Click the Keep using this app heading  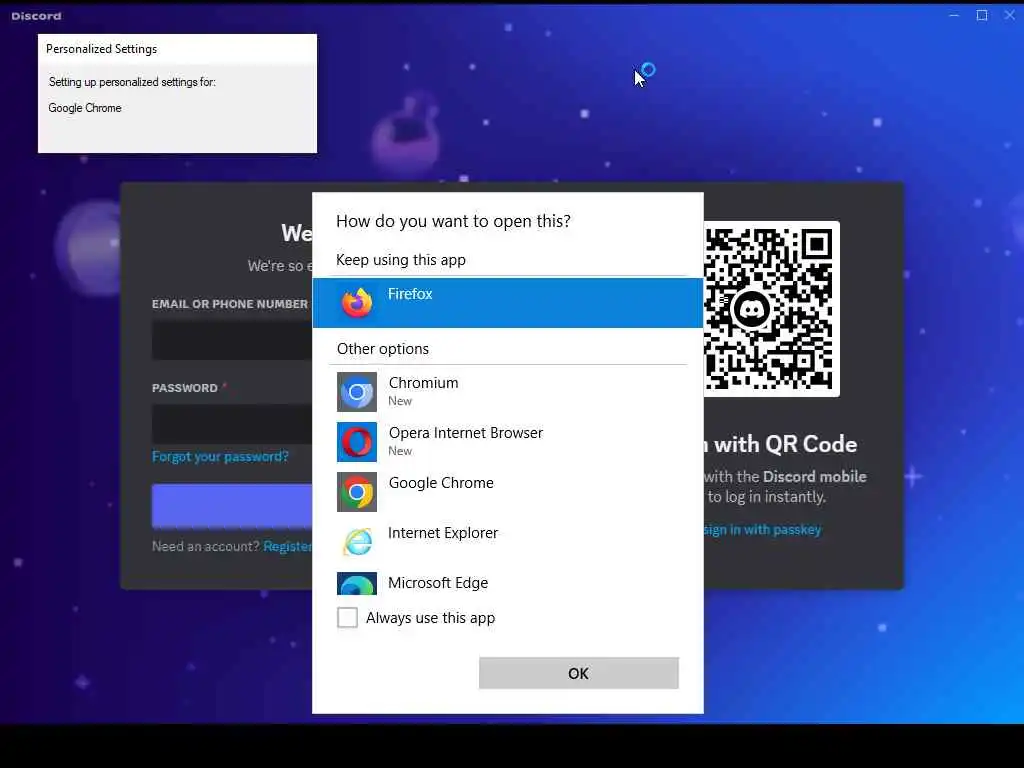coord(401,260)
